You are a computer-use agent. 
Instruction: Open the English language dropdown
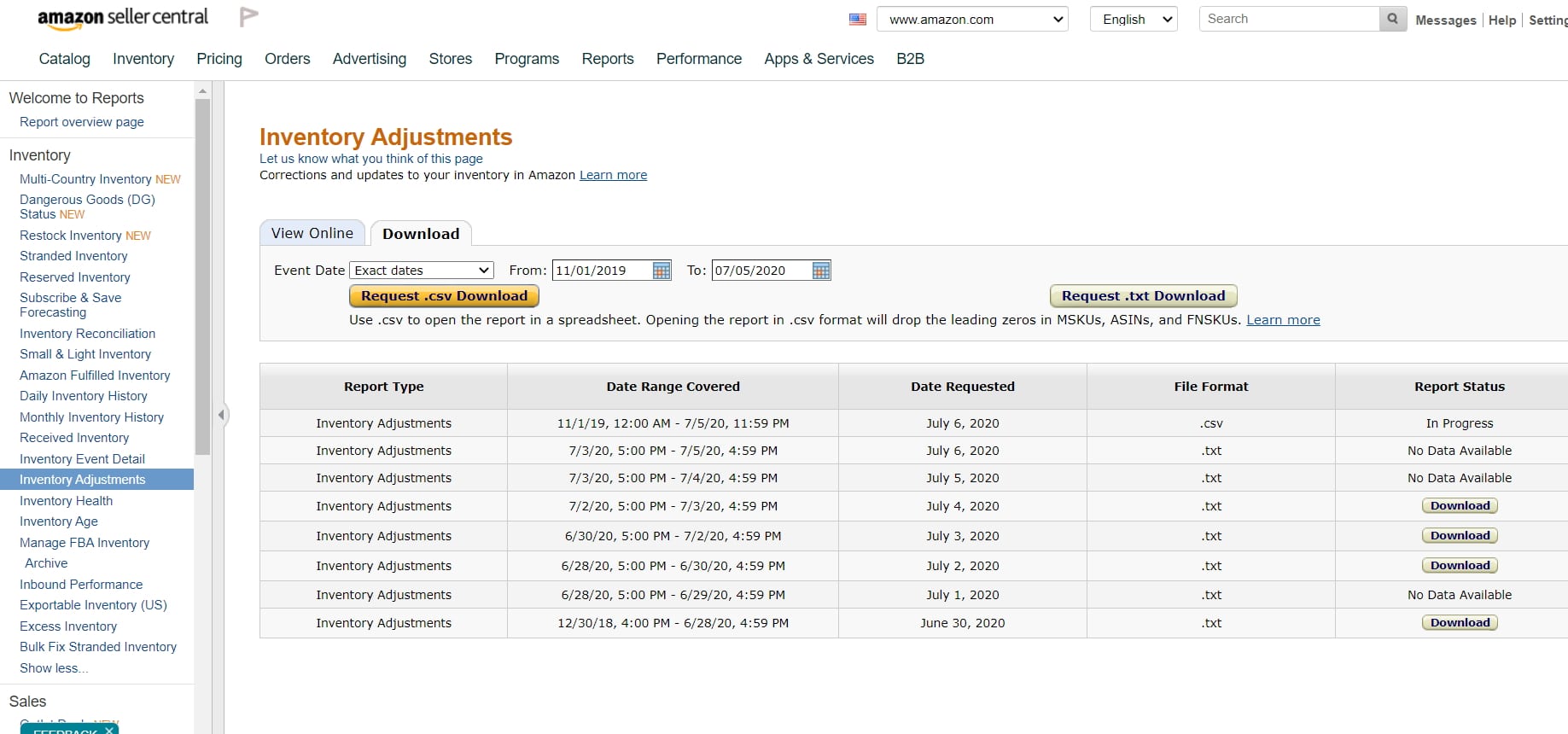1133,20
